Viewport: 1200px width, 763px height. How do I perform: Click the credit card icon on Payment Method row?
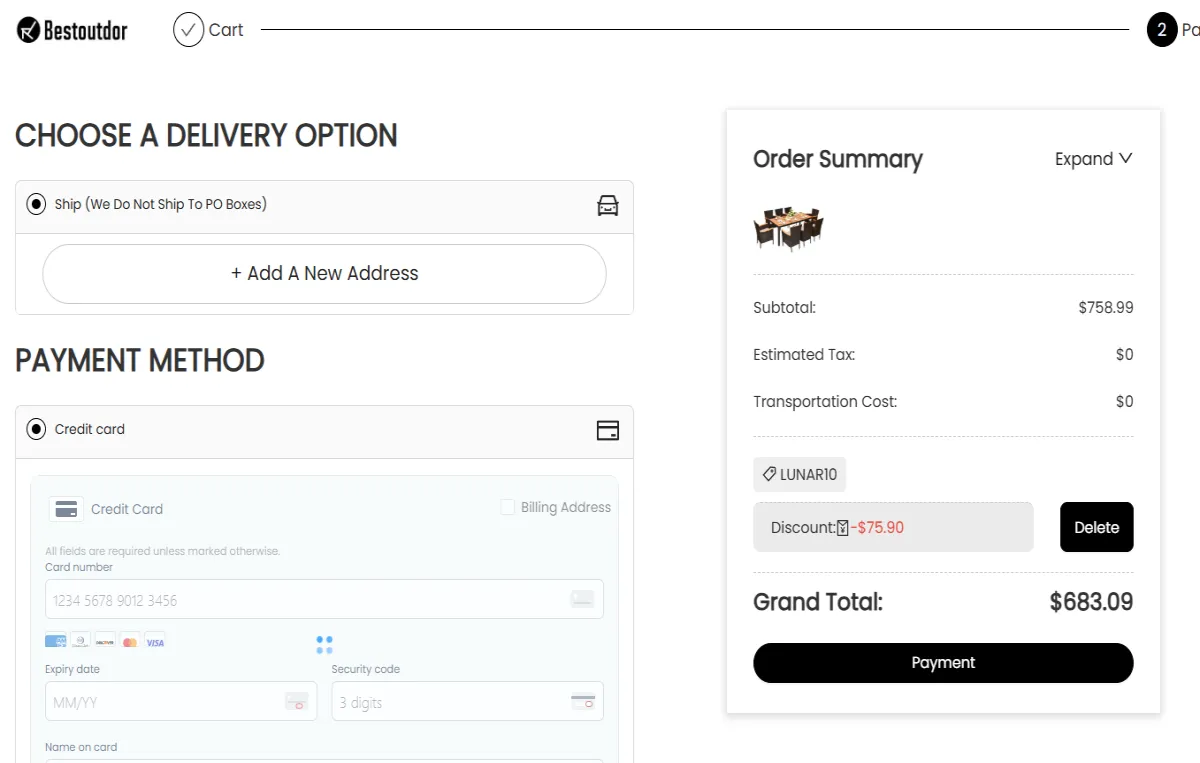(607, 430)
